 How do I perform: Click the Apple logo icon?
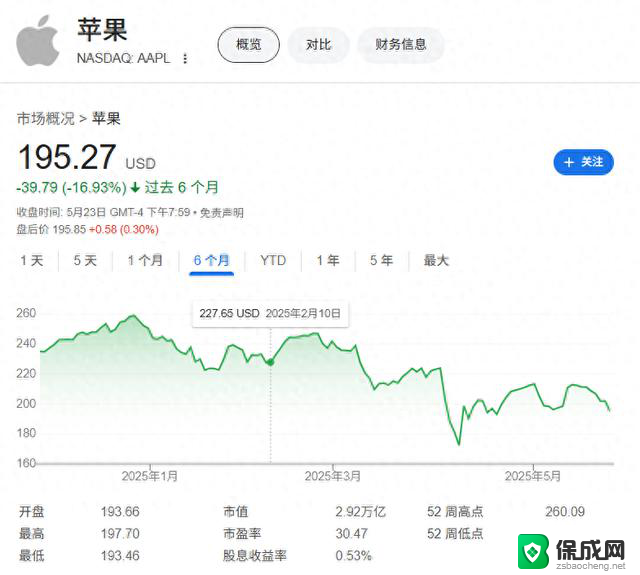pyautogui.click(x=38, y=41)
